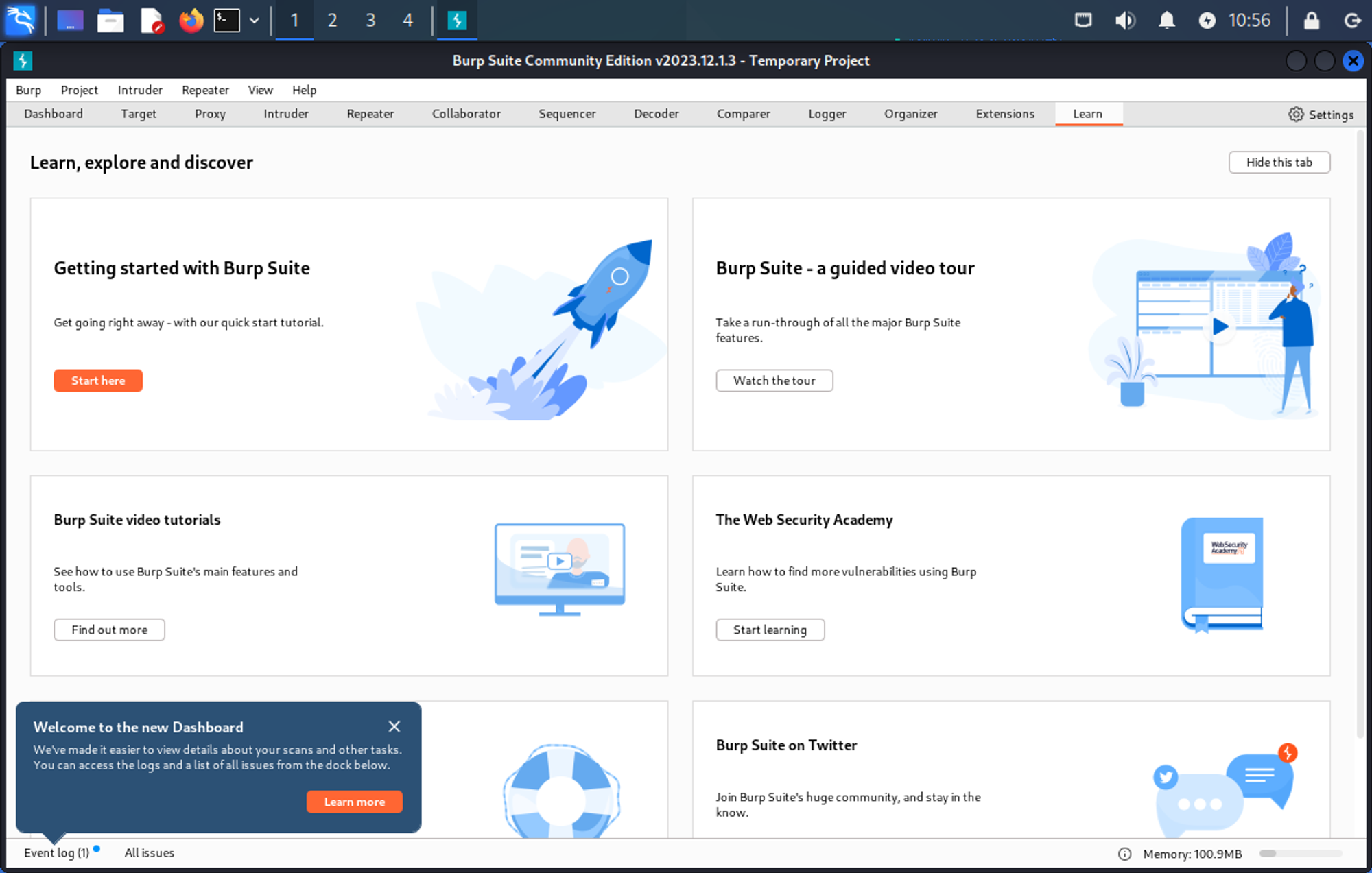Image resolution: width=1372 pixels, height=873 pixels.
Task: Click the Twitter chat bubbles illustration
Action: [1226, 789]
